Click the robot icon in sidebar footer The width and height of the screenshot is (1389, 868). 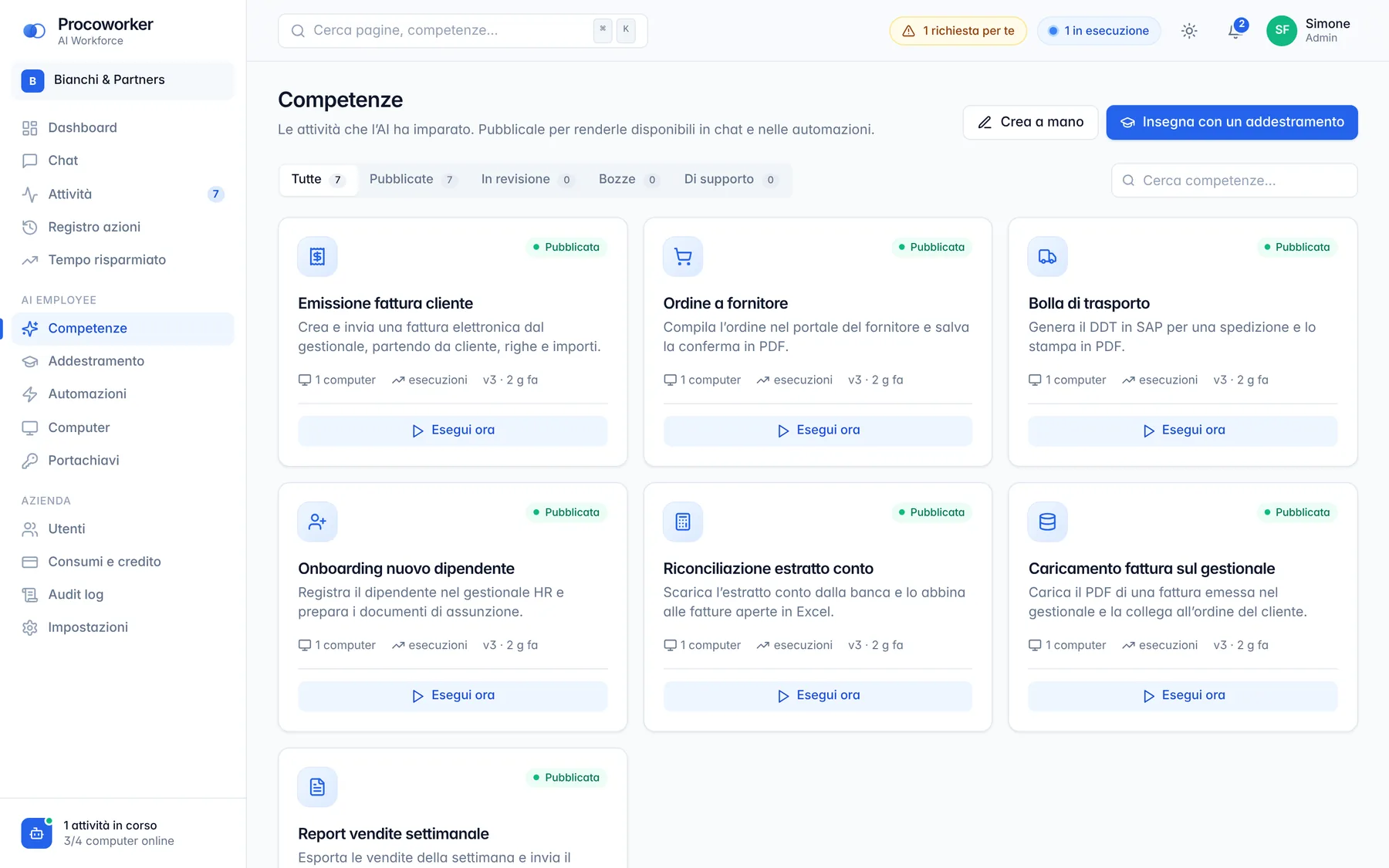tap(36, 833)
